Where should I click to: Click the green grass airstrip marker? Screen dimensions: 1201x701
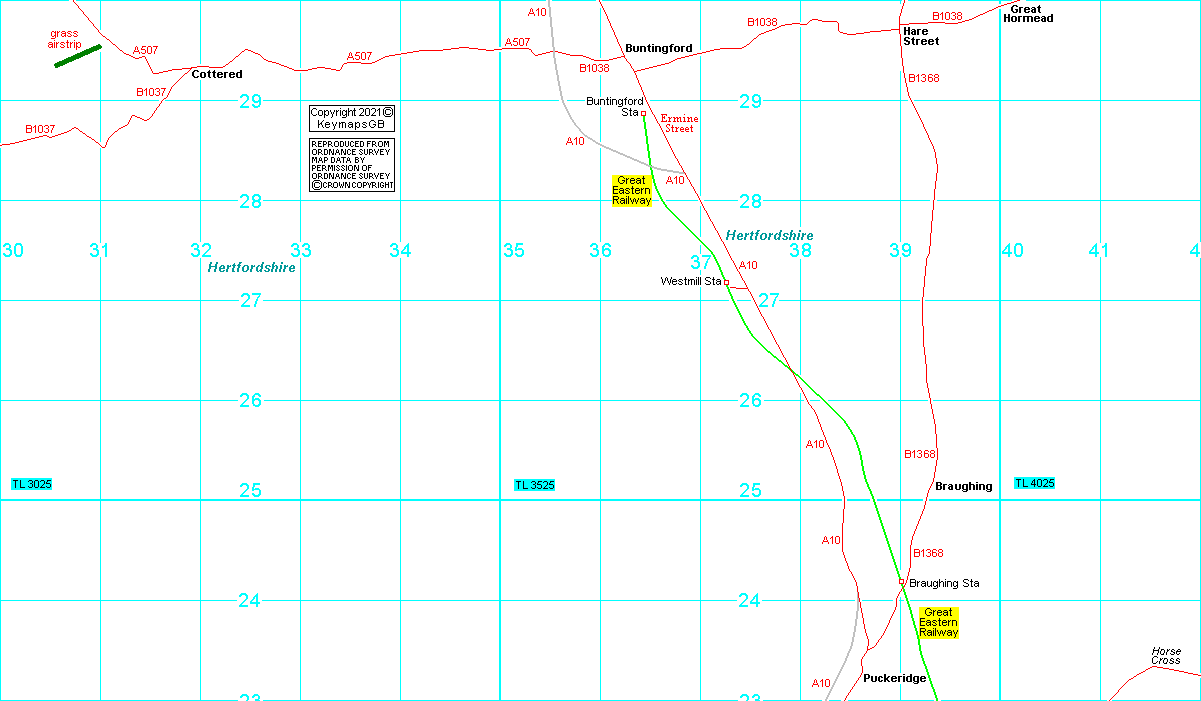78,56
